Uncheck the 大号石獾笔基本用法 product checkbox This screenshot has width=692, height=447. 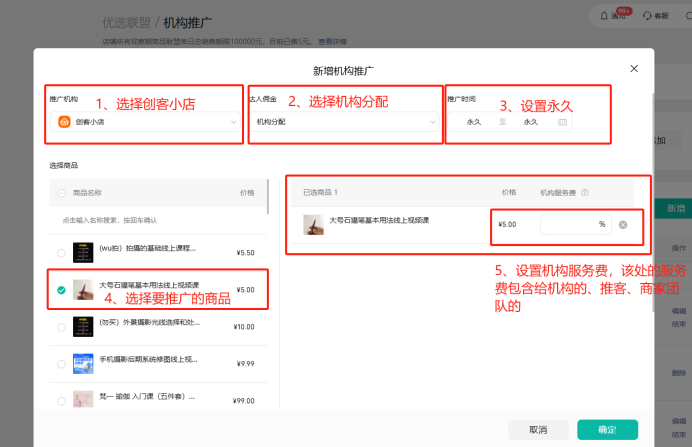click(62, 290)
